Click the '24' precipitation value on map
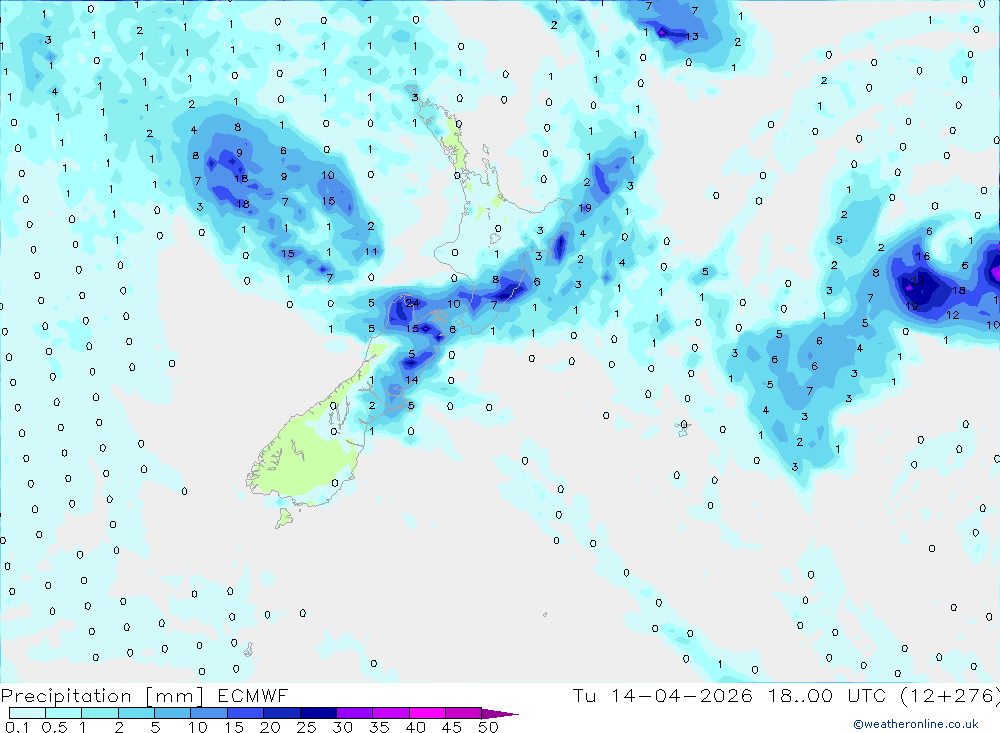 pos(413,303)
